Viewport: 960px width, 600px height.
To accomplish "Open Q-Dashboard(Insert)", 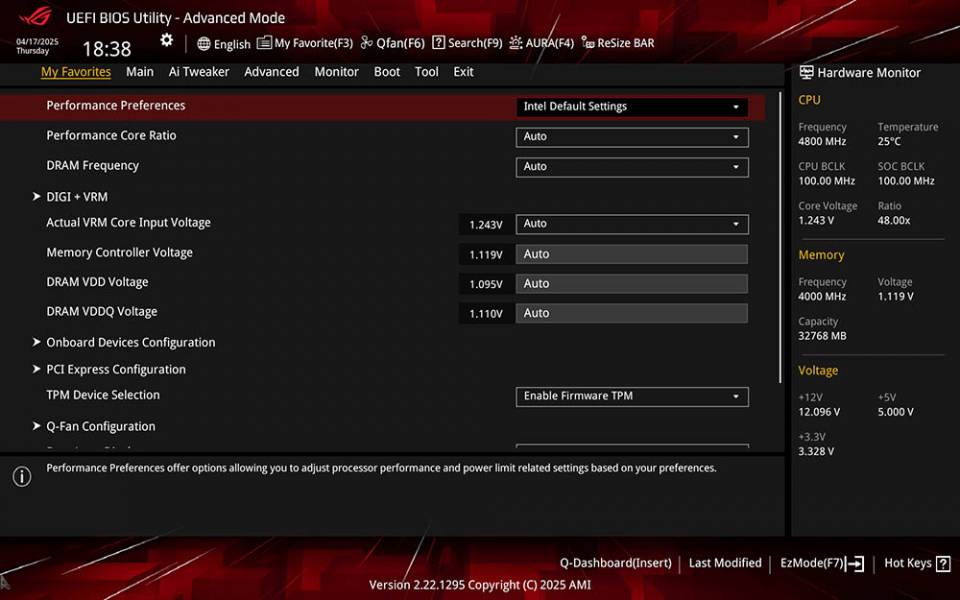I will [x=615, y=563].
